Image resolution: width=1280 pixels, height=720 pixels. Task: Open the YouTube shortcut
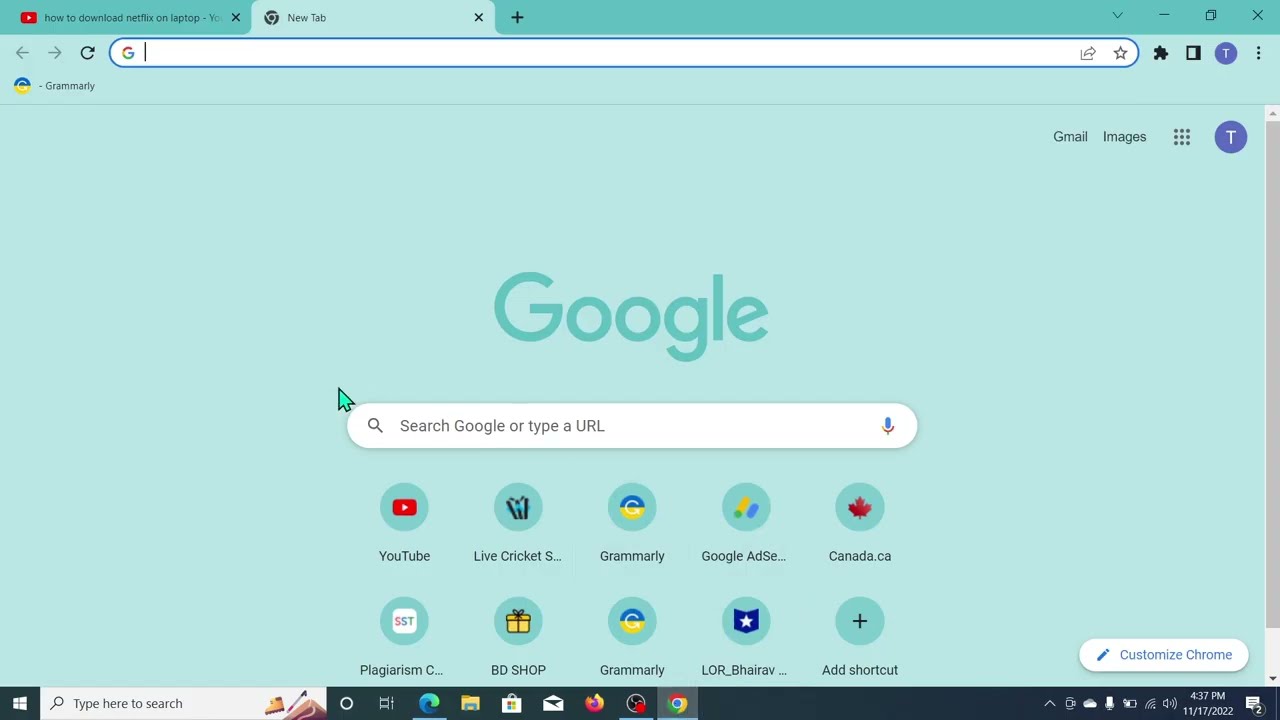404,525
